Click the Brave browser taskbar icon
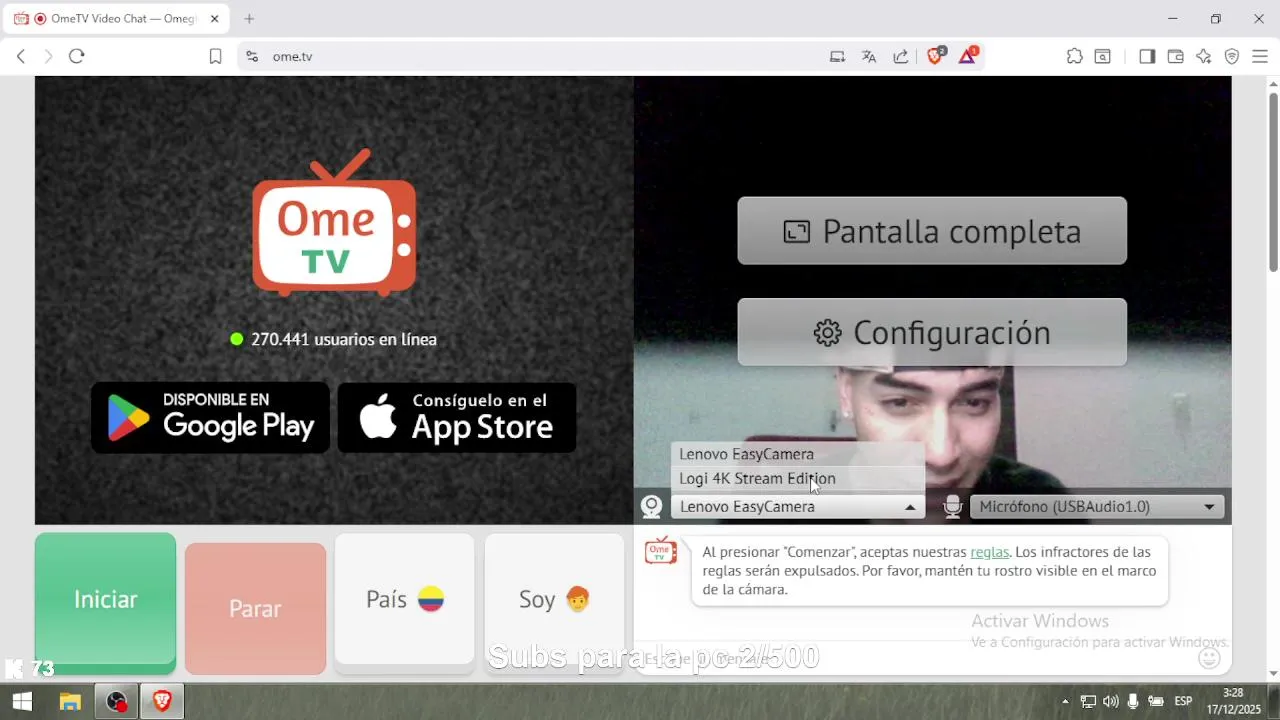Viewport: 1280px width, 720px height. [x=162, y=702]
